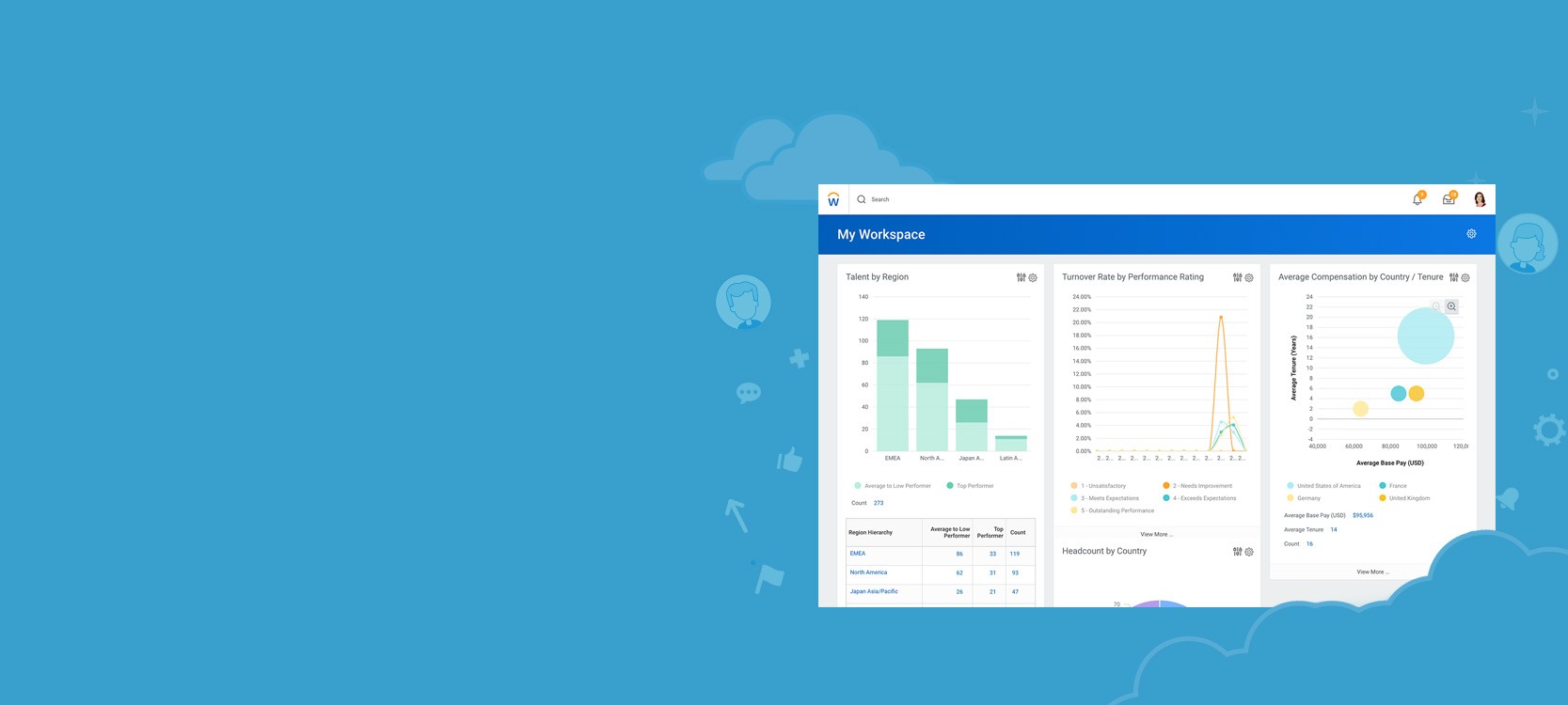
Task: Click the Average Base Pay $95,956 value
Action: pyautogui.click(x=1362, y=515)
